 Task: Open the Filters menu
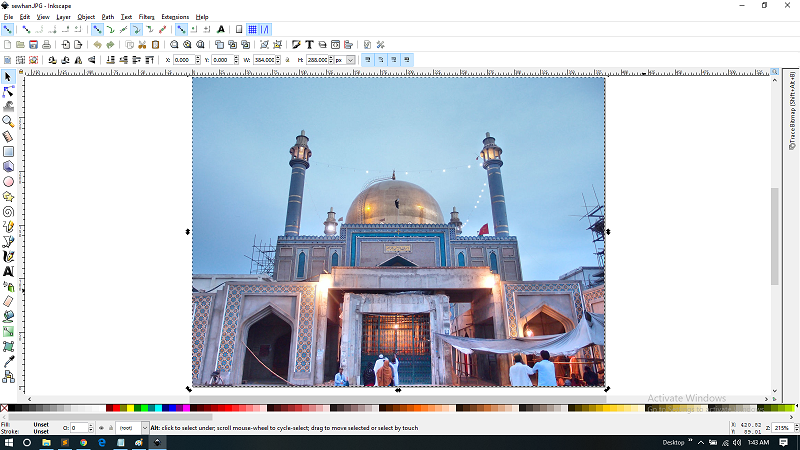click(x=146, y=17)
